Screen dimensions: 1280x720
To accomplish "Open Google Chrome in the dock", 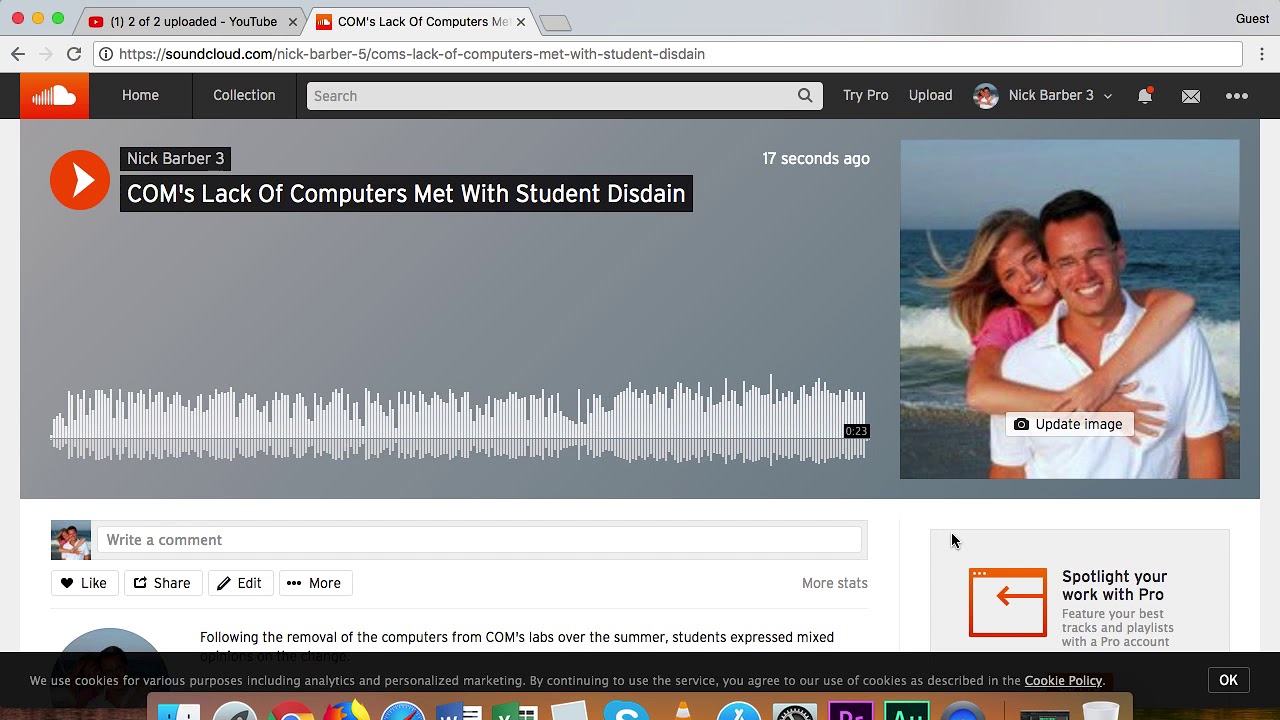I will pyautogui.click(x=291, y=713).
